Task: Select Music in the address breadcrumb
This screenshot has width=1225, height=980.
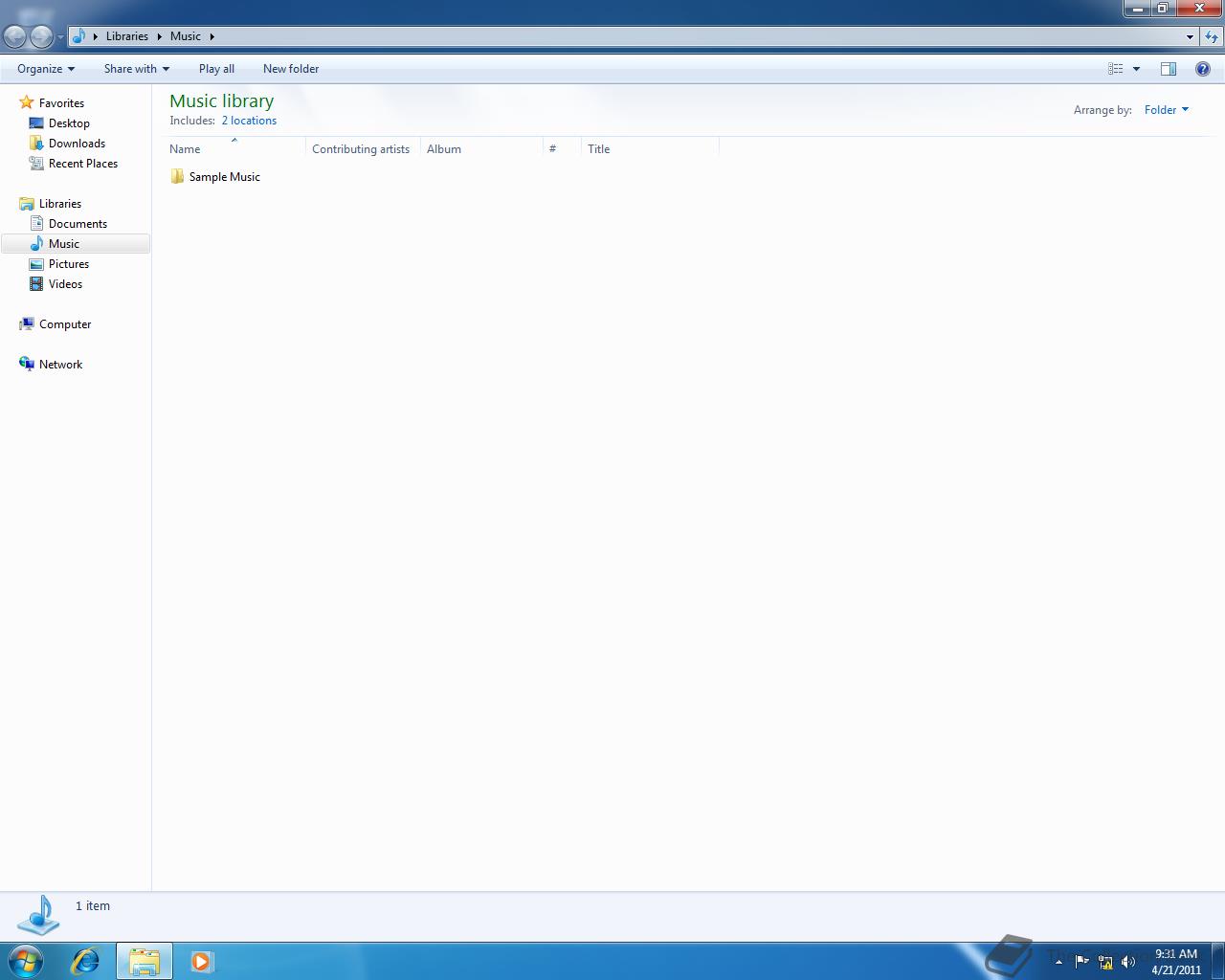Action: 186,36
